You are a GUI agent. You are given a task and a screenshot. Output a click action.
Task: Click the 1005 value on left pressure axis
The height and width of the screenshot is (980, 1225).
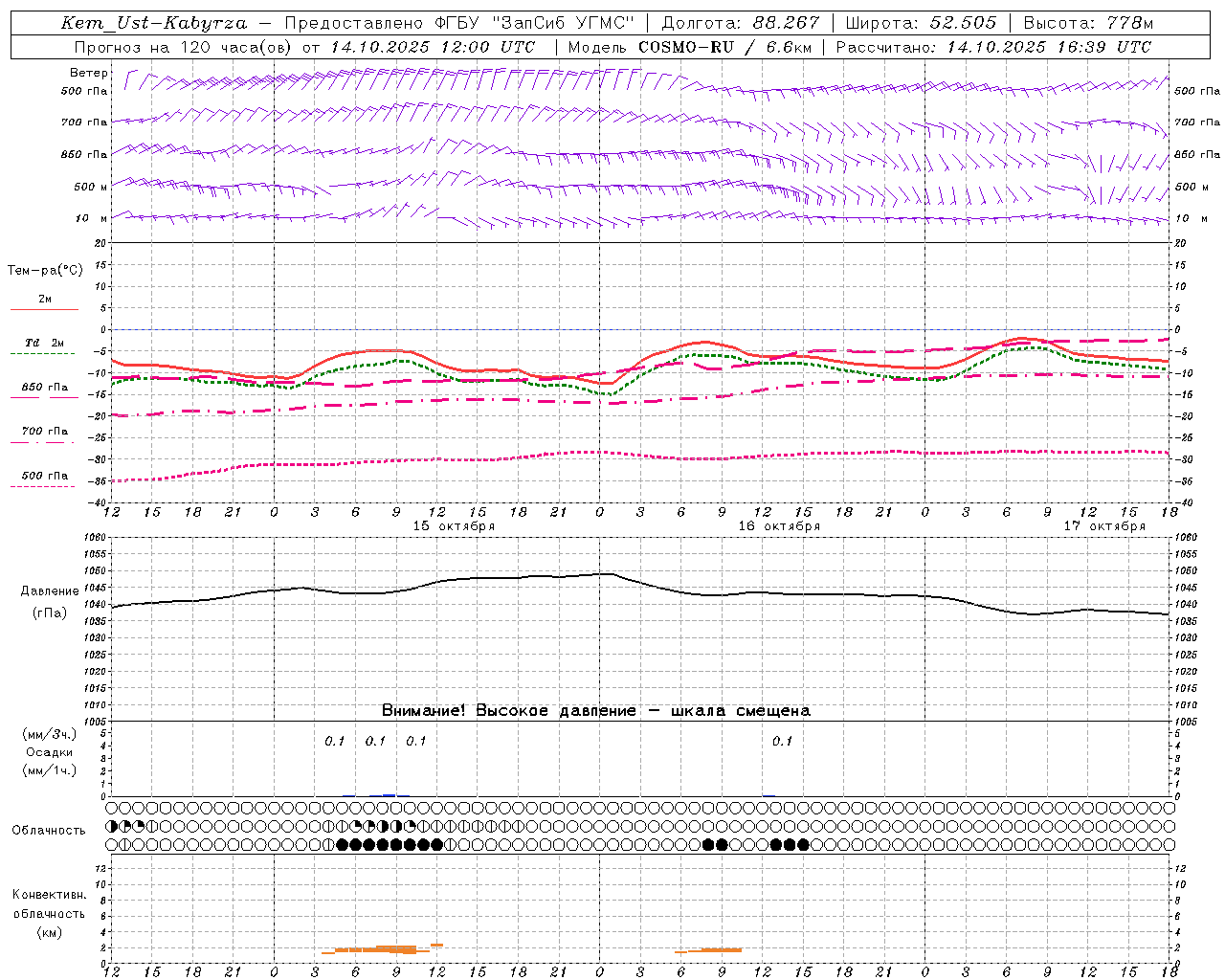96,721
